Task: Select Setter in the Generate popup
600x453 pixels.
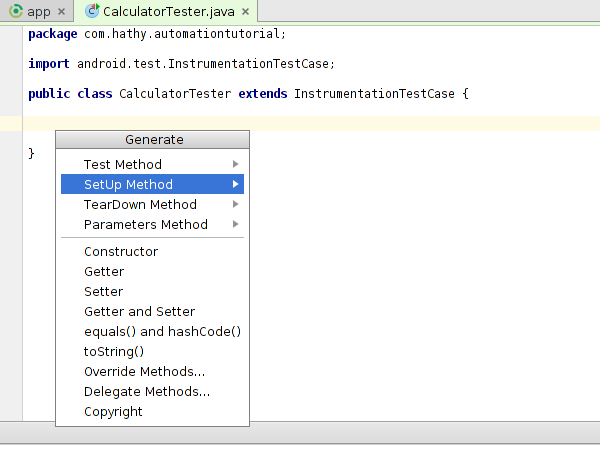Action: 104,291
